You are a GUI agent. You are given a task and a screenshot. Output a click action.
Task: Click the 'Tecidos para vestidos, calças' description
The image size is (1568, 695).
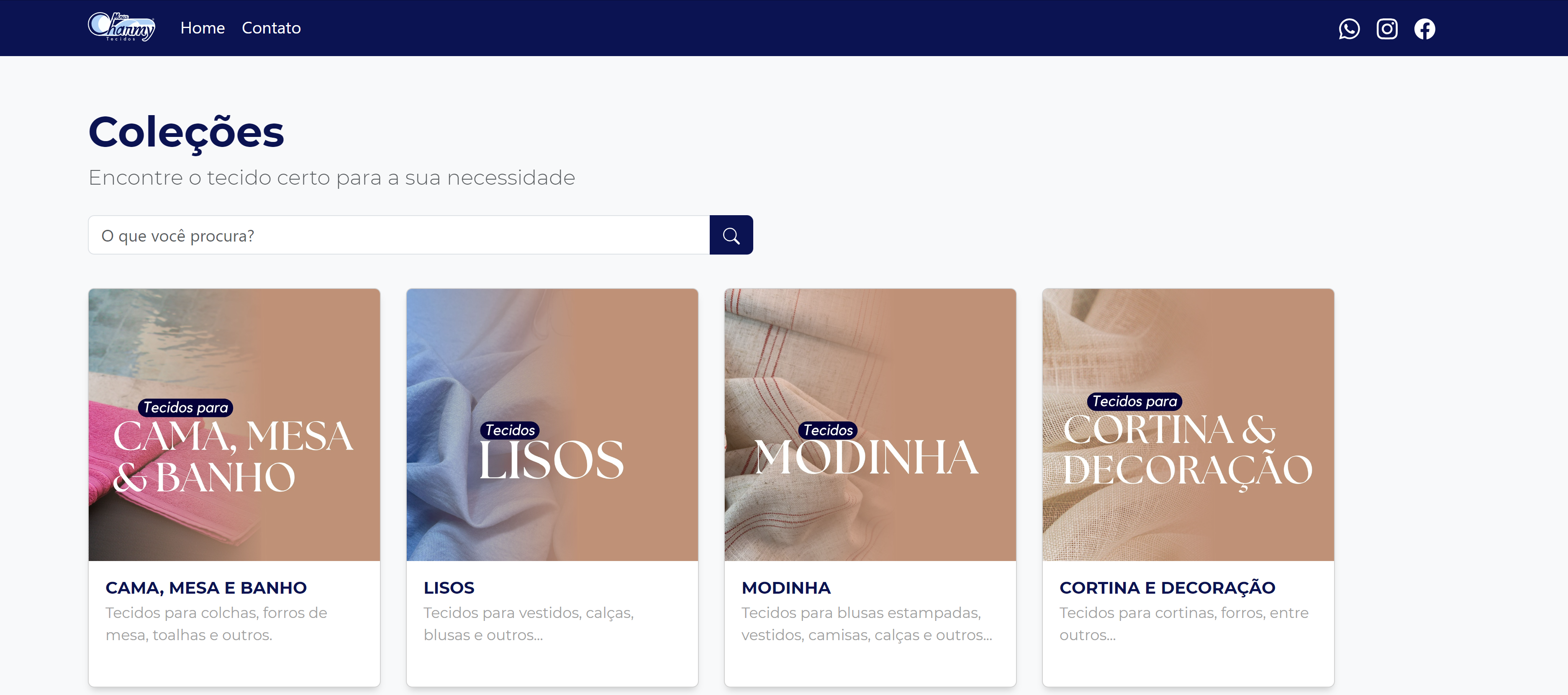click(529, 624)
